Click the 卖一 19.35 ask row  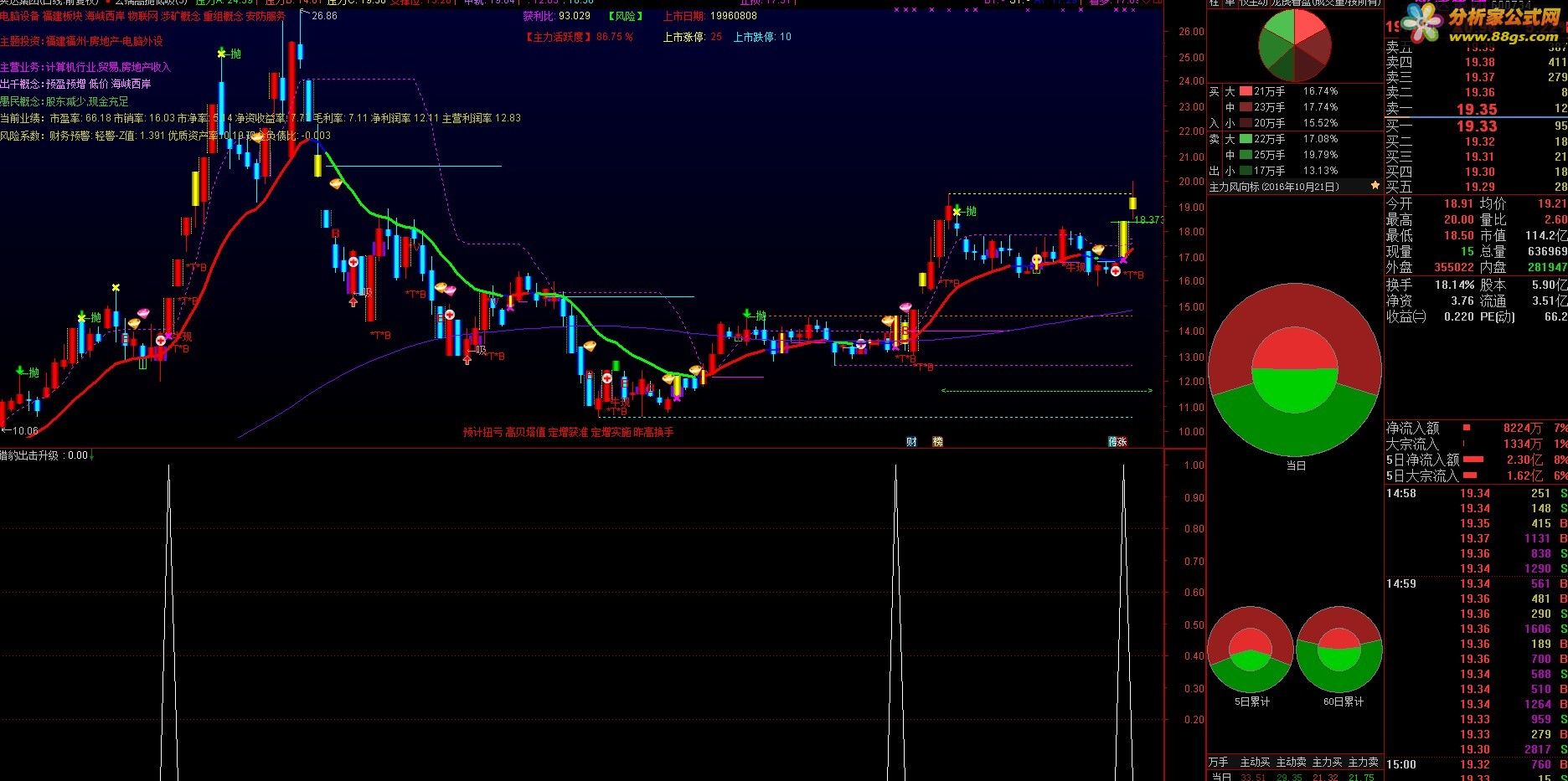(x=1476, y=109)
